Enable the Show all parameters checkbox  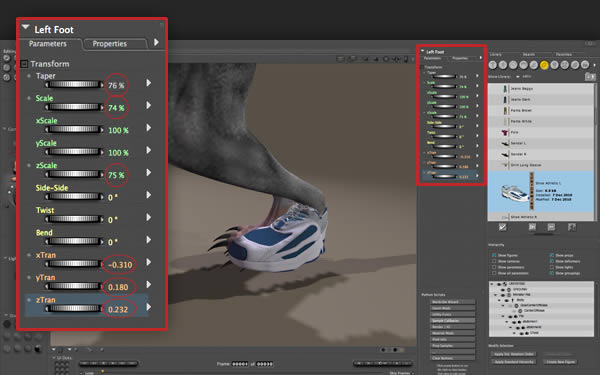point(494,273)
